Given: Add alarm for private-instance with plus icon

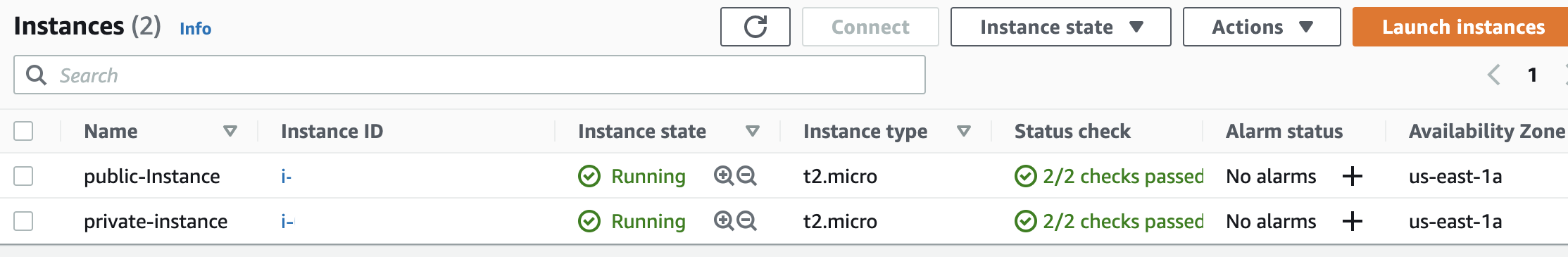Looking at the screenshot, I should [x=1352, y=221].
